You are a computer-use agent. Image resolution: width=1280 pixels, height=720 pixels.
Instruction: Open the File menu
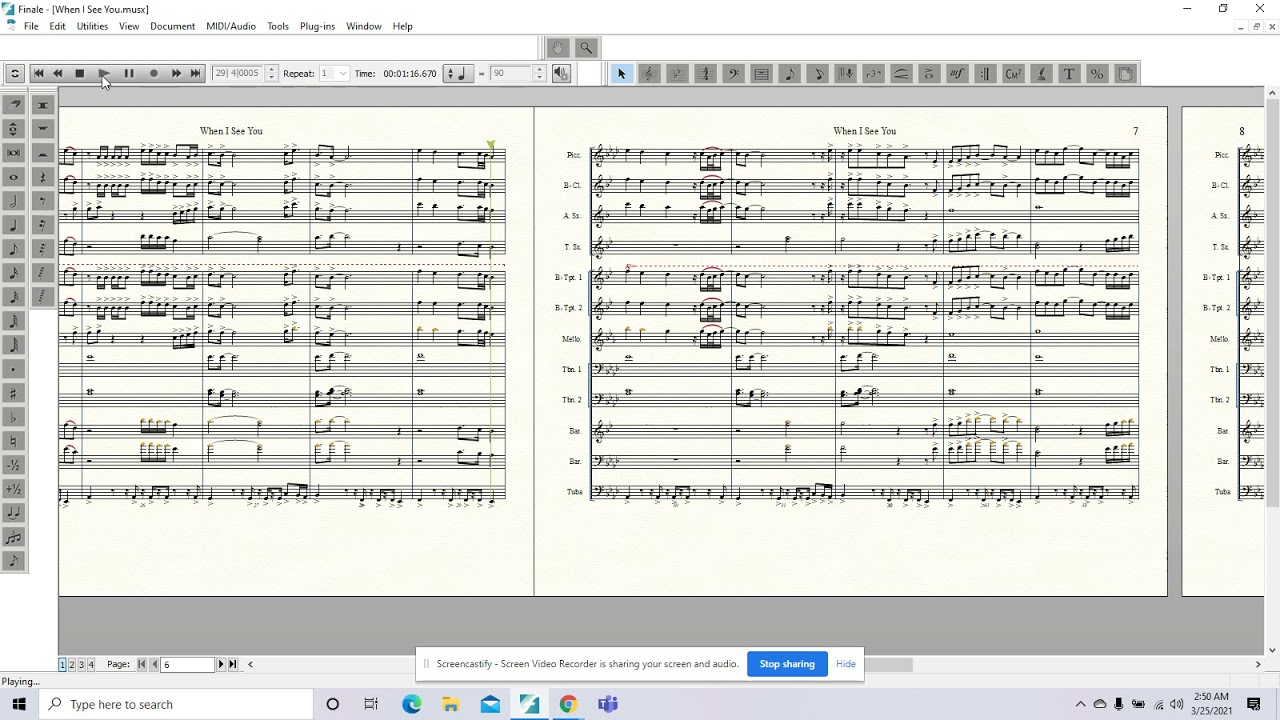click(31, 26)
